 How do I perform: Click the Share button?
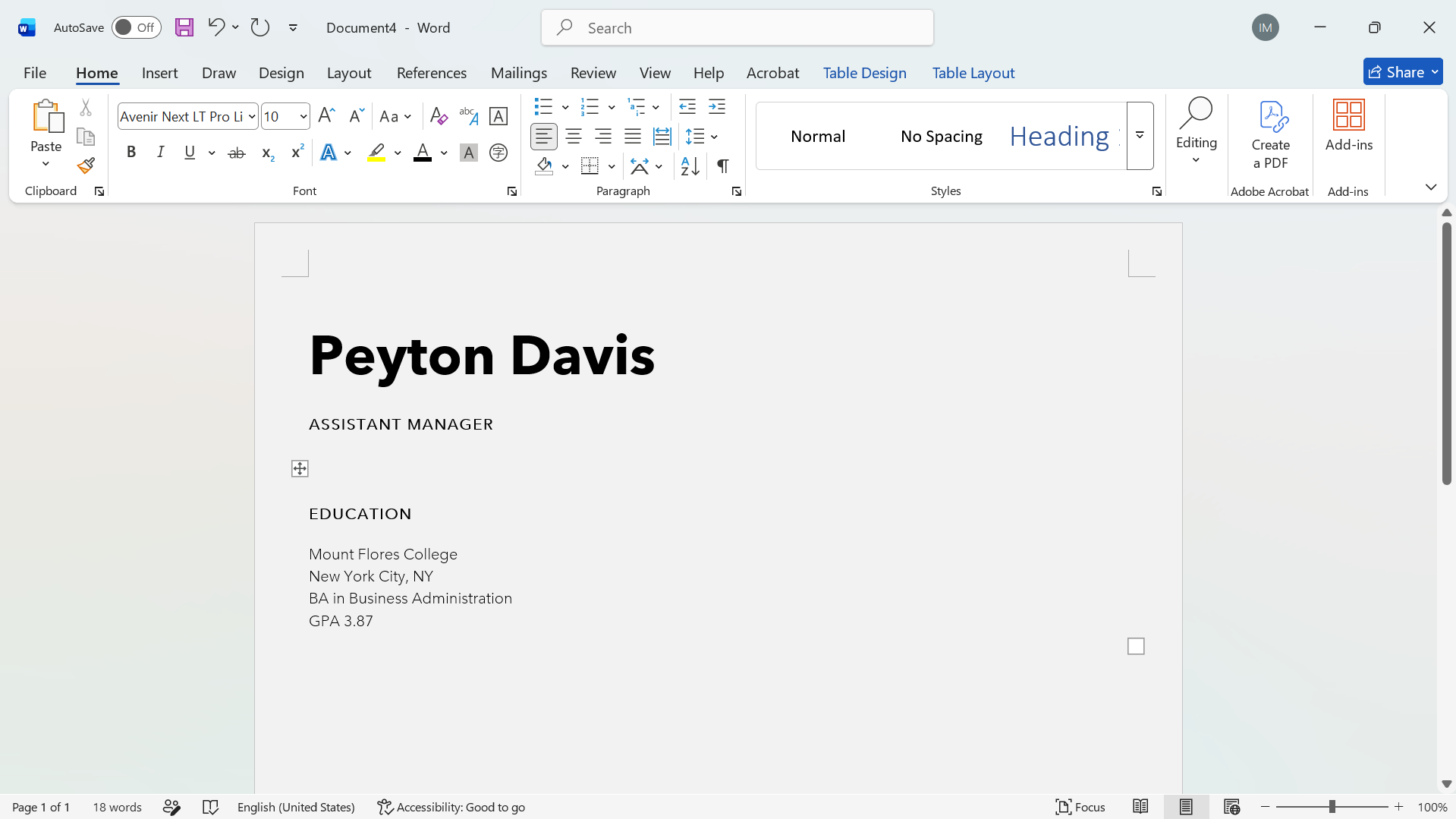click(x=1403, y=72)
